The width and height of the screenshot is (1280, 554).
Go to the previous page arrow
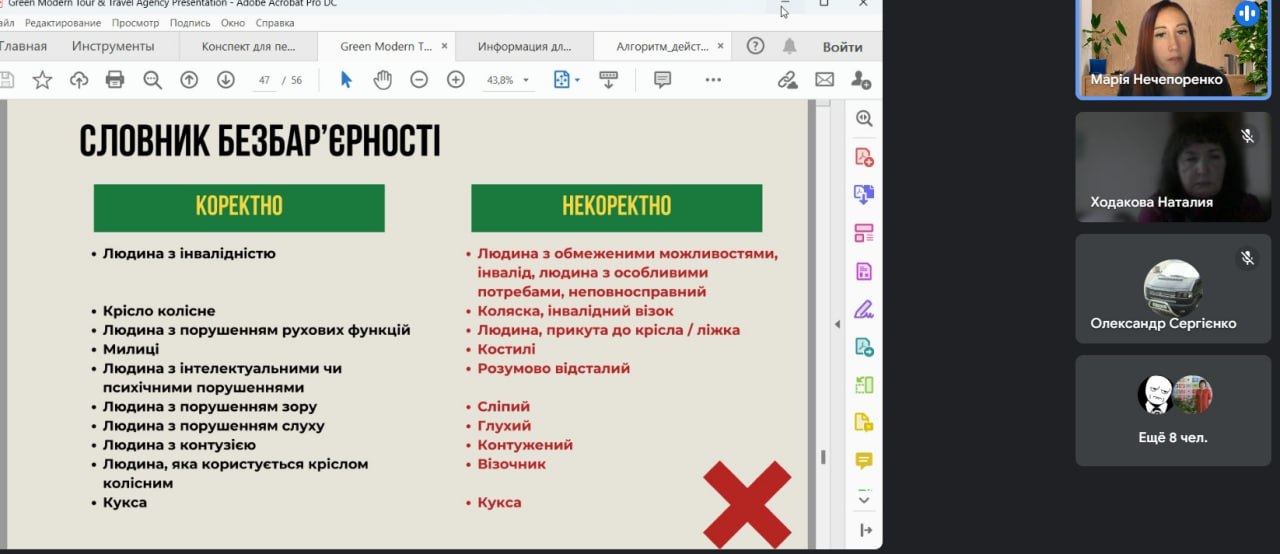tap(189, 80)
